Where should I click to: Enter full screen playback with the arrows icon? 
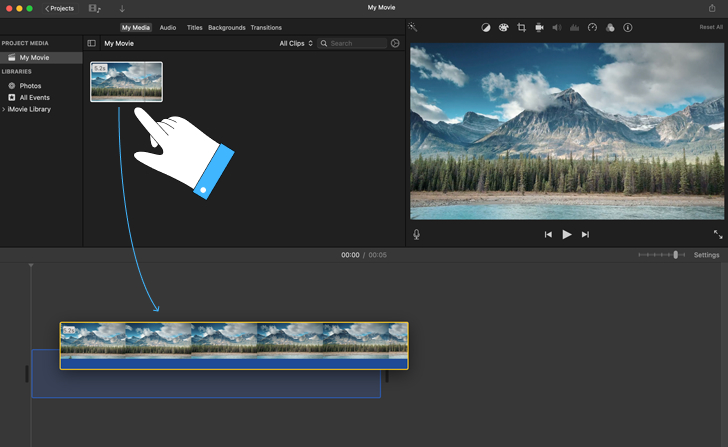(718, 234)
